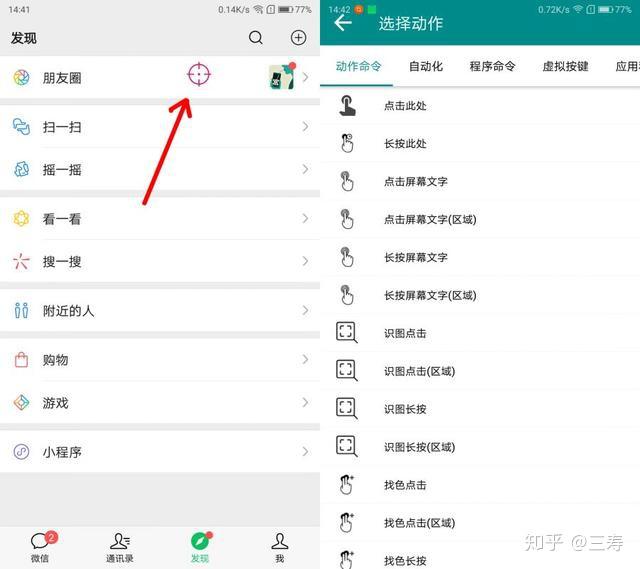Click the 附近的人 people icon
Screen dimensions: 640x569
(21, 311)
